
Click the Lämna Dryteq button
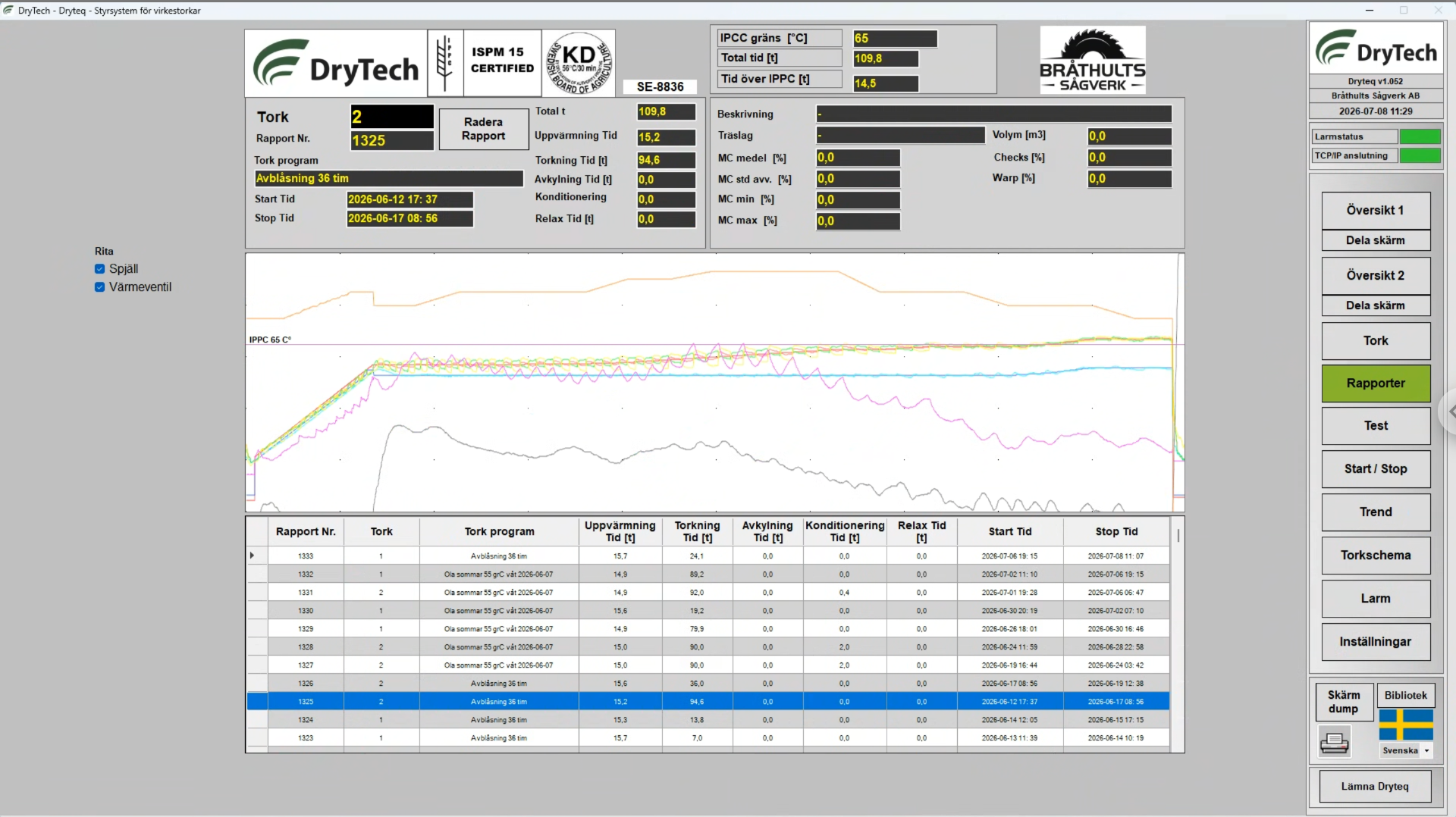coord(1375,787)
